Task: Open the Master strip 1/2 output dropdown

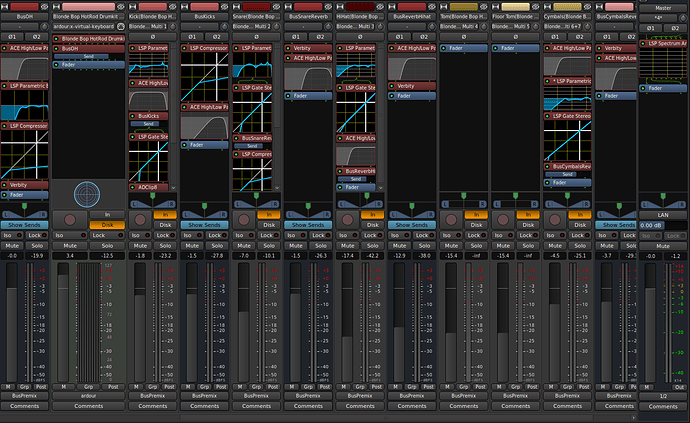Action: [663, 396]
